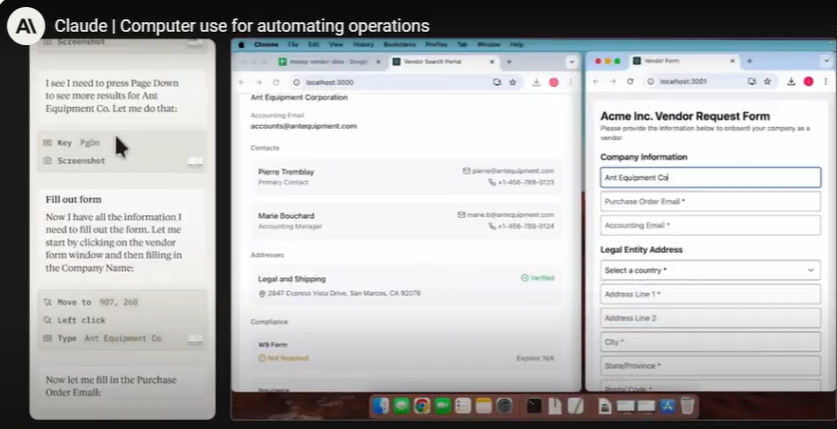The height and width of the screenshot is (429, 837).
Task: Click the marie.b@antequipment.com email link
Action: tap(510, 214)
